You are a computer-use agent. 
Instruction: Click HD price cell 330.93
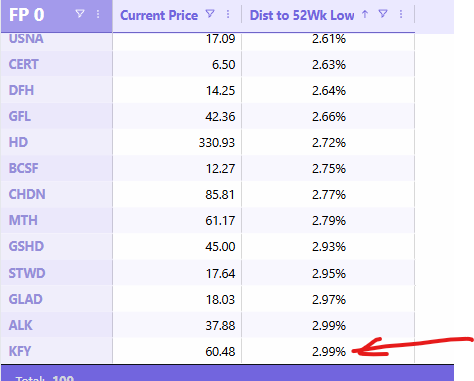click(x=217, y=143)
